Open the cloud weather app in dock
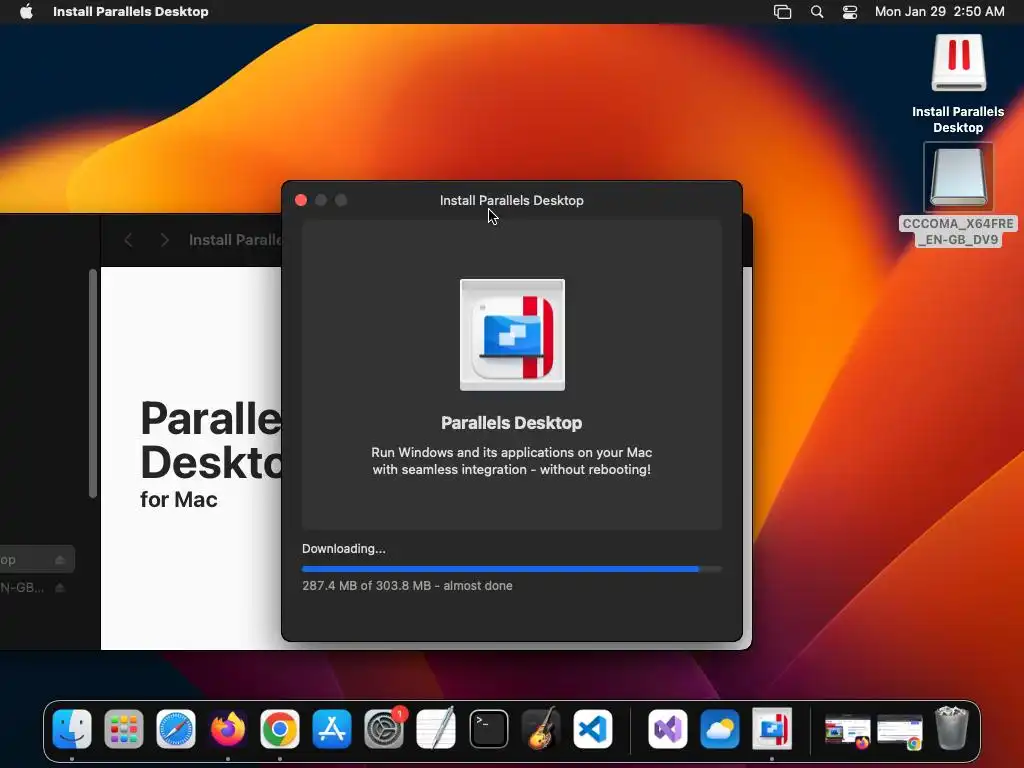The height and width of the screenshot is (768, 1024). coord(720,729)
